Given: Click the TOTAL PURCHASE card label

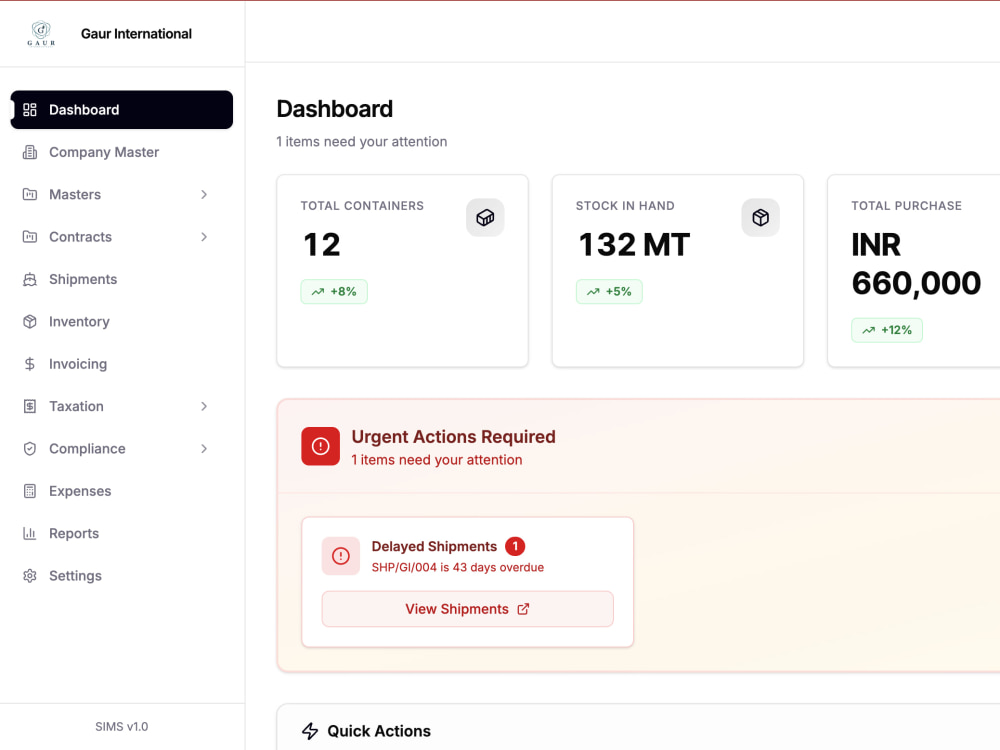Looking at the screenshot, I should [x=906, y=206].
